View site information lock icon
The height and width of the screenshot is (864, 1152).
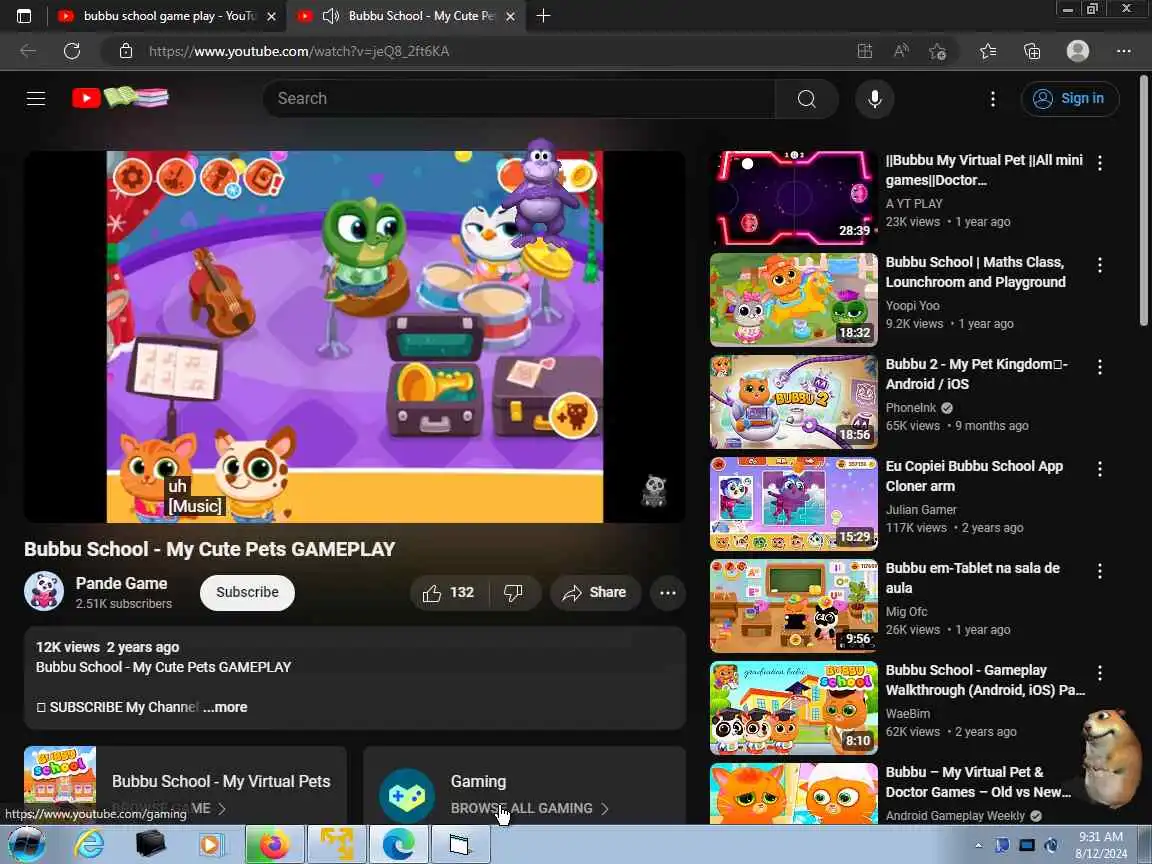pos(126,51)
